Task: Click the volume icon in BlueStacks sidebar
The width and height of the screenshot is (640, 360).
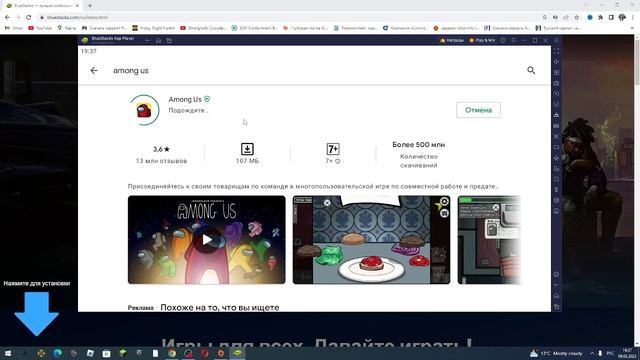Action: coord(556,62)
